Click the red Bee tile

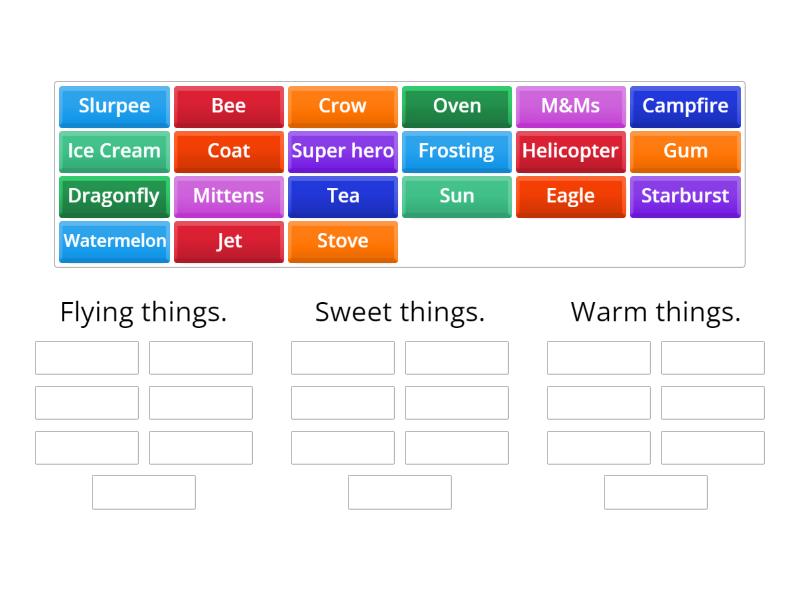point(228,106)
